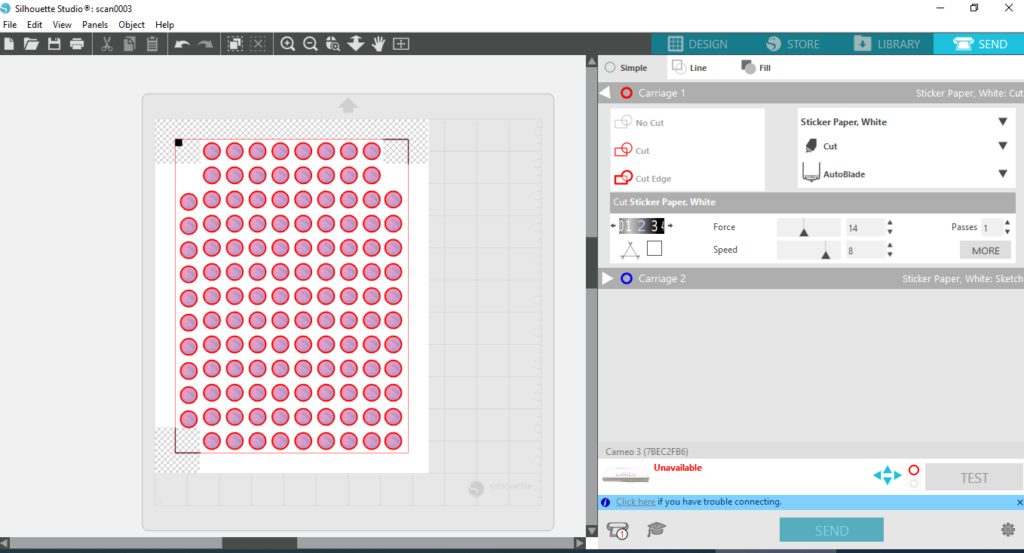
Task: Select the Pan hand tool
Action: coord(378,44)
